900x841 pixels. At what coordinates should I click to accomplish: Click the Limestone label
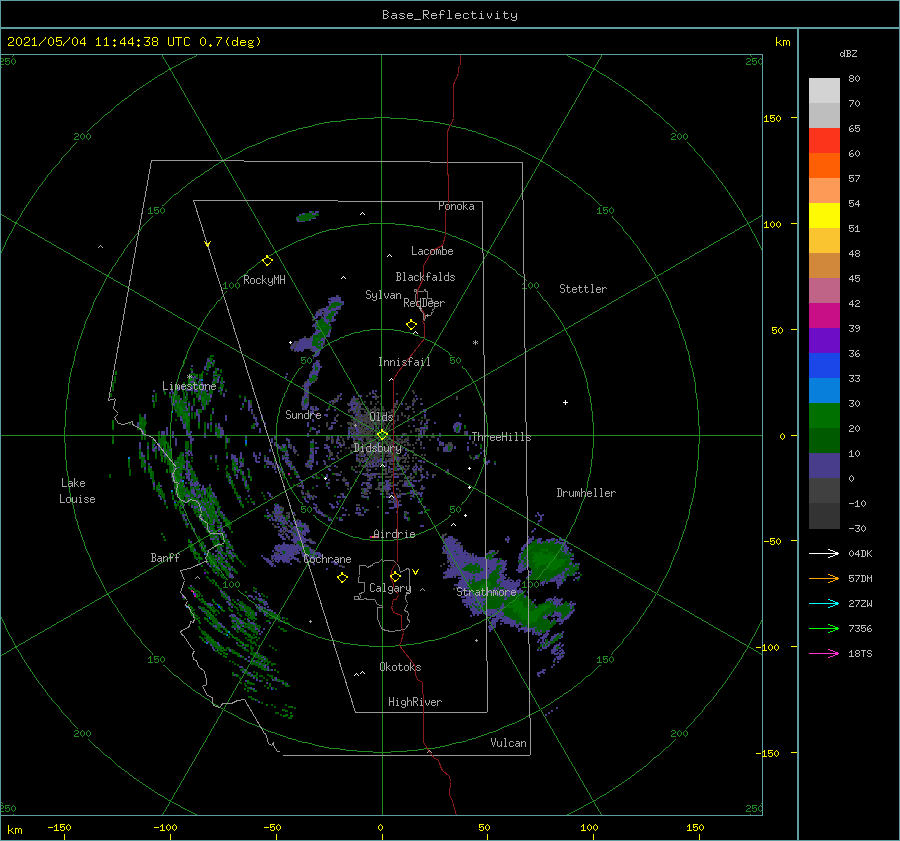[189, 386]
